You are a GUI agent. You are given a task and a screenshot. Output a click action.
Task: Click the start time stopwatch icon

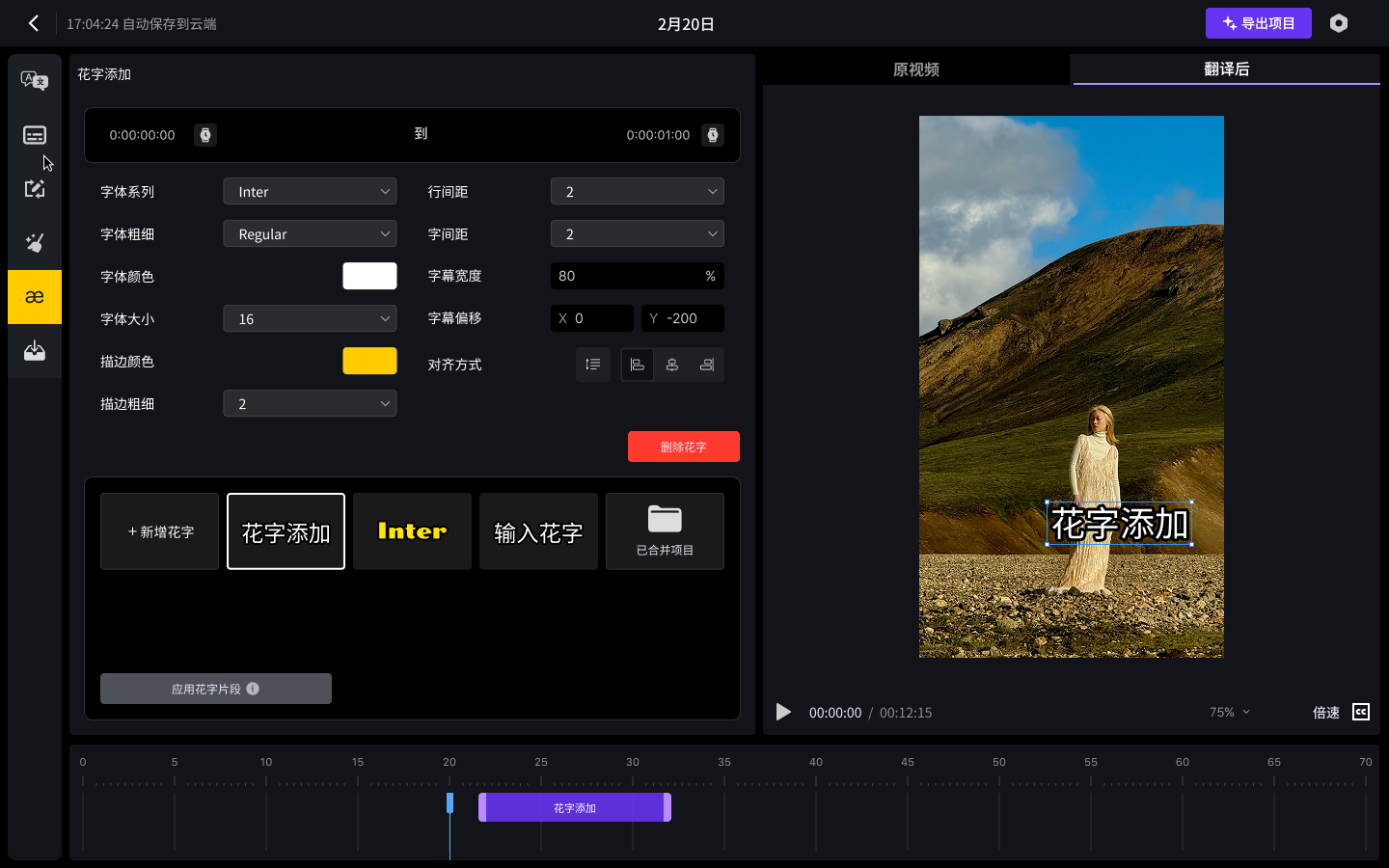(x=205, y=135)
